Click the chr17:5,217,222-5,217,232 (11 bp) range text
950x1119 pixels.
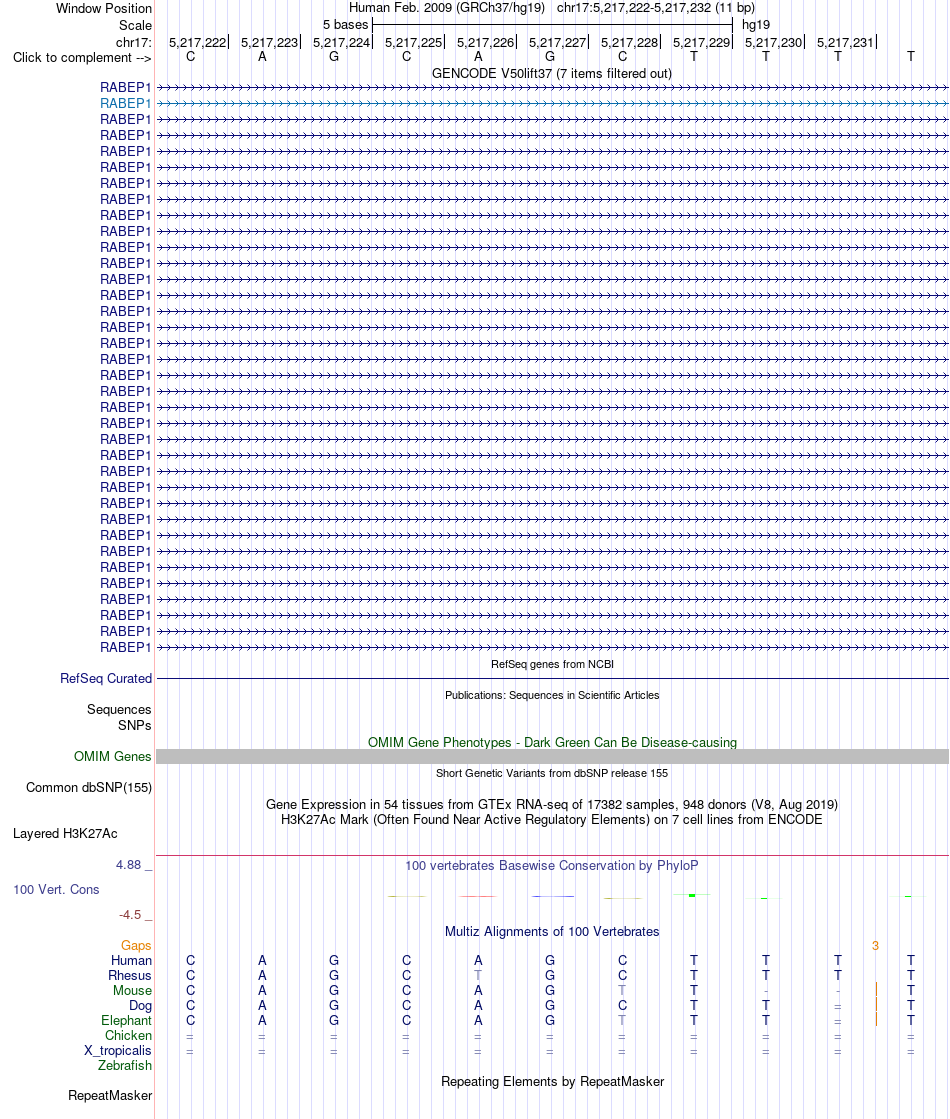pos(656,8)
